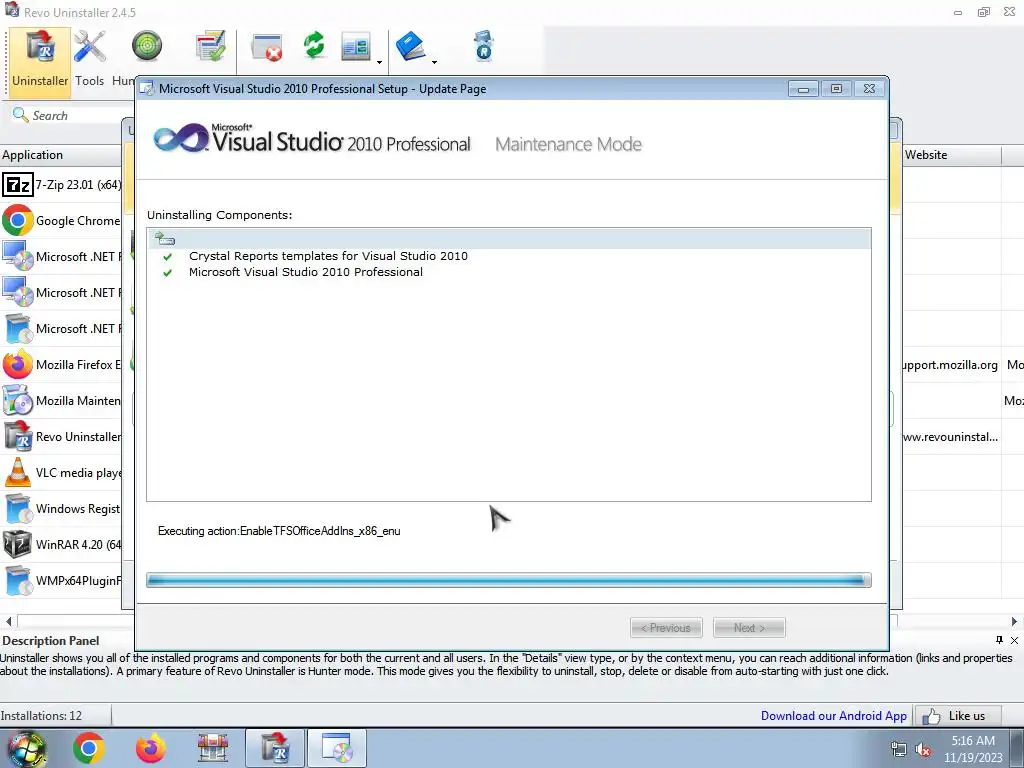Click the Next button in setup dialog

tap(749, 628)
